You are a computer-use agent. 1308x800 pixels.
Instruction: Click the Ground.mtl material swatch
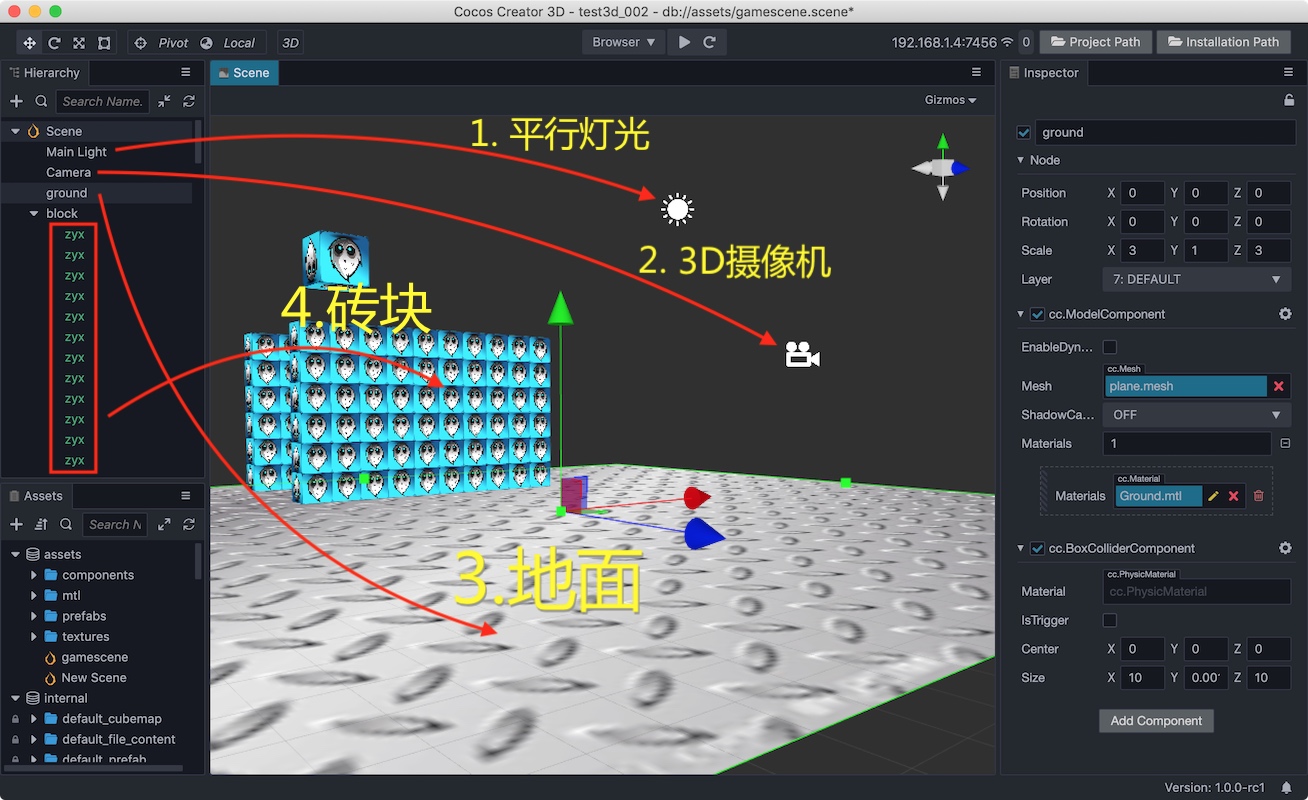tap(1158, 495)
